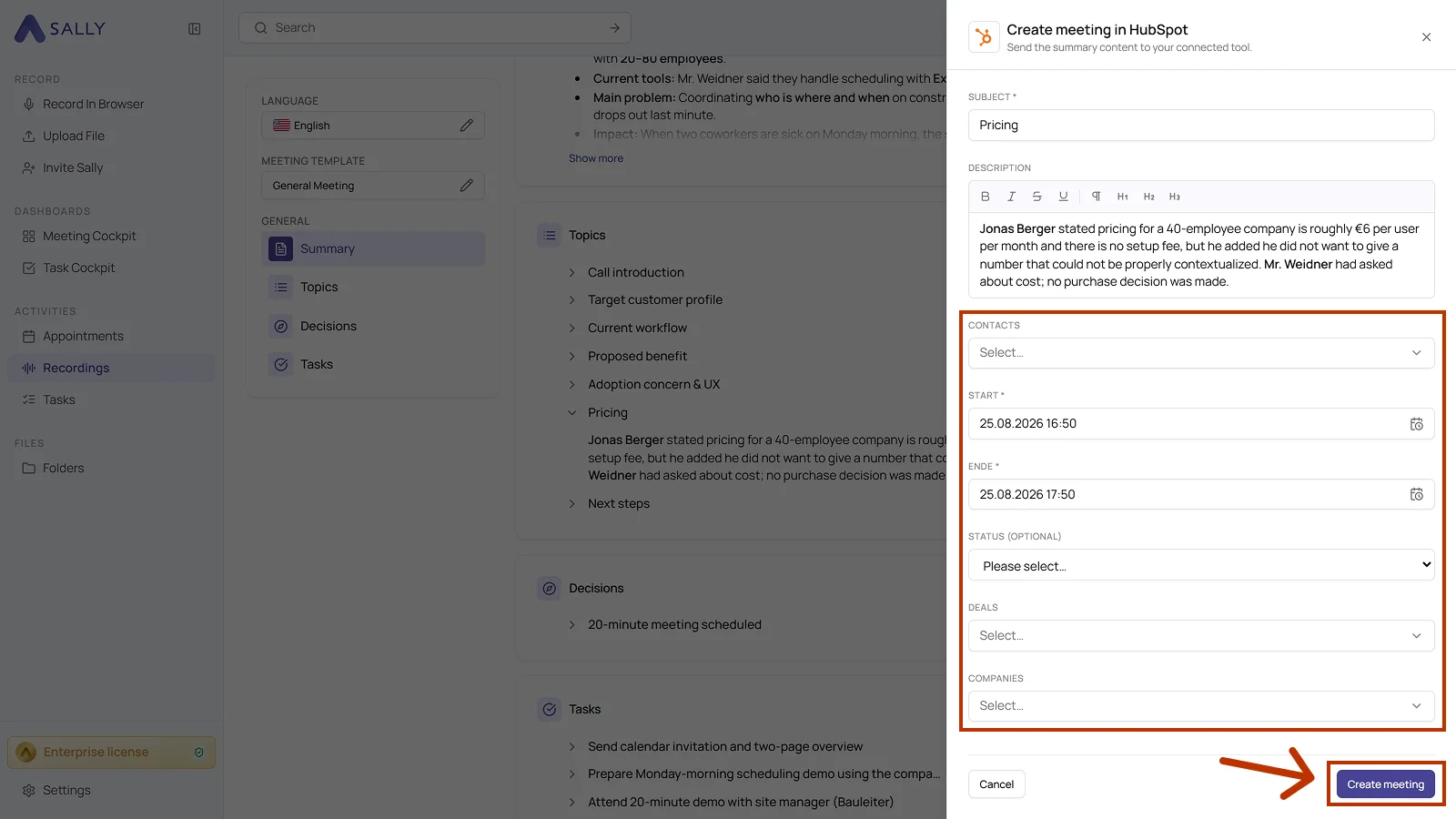Click the Topics section header icon

click(549, 235)
